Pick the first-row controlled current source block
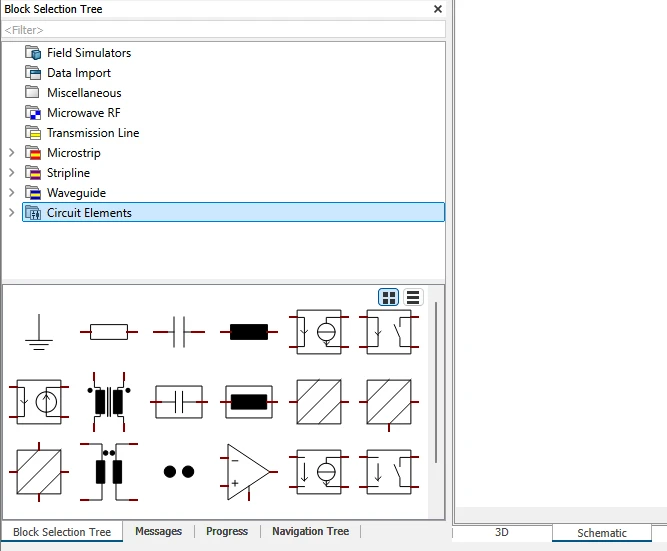 coord(319,332)
